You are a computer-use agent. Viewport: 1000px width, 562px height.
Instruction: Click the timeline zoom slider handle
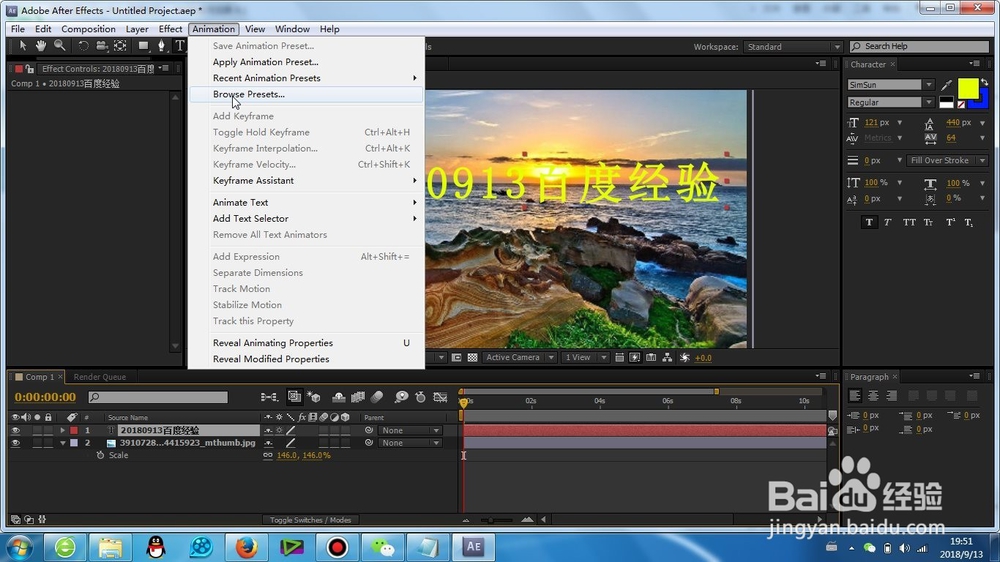pos(489,520)
